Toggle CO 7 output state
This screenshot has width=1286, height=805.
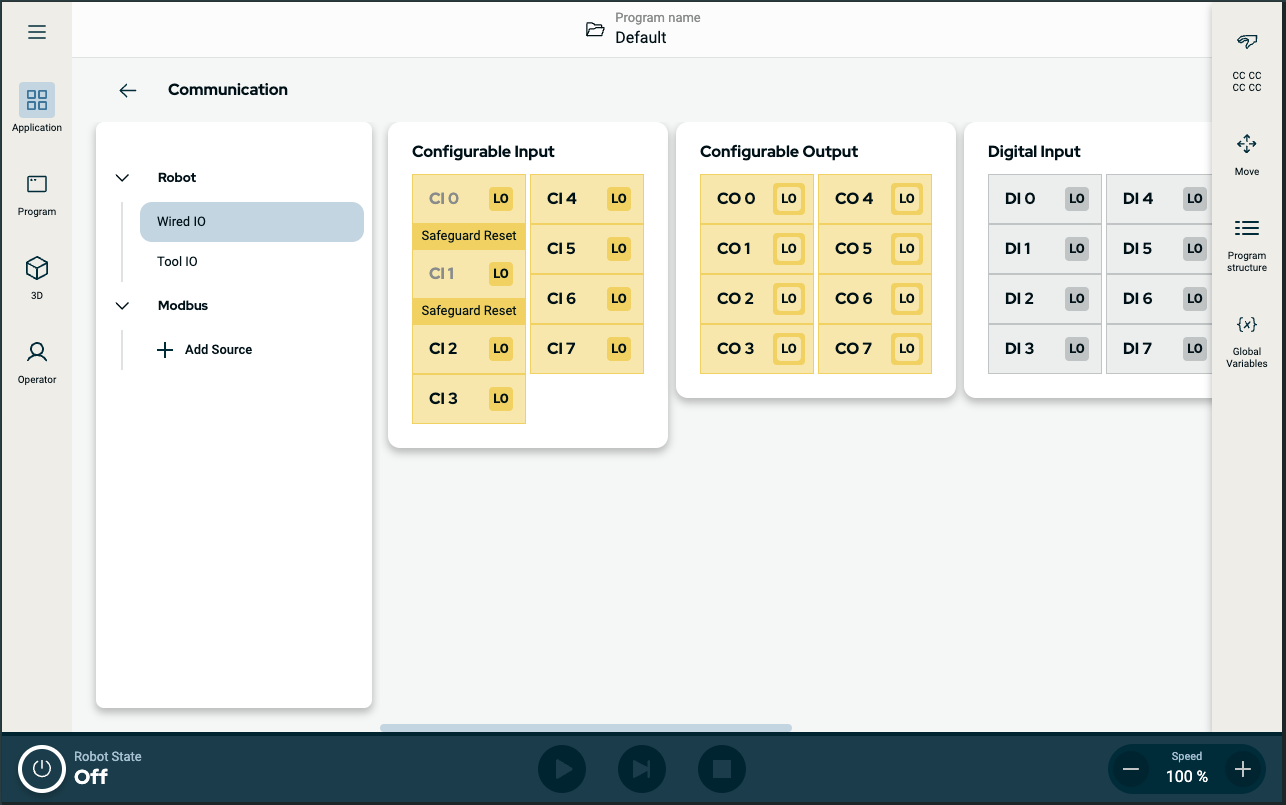pos(906,349)
